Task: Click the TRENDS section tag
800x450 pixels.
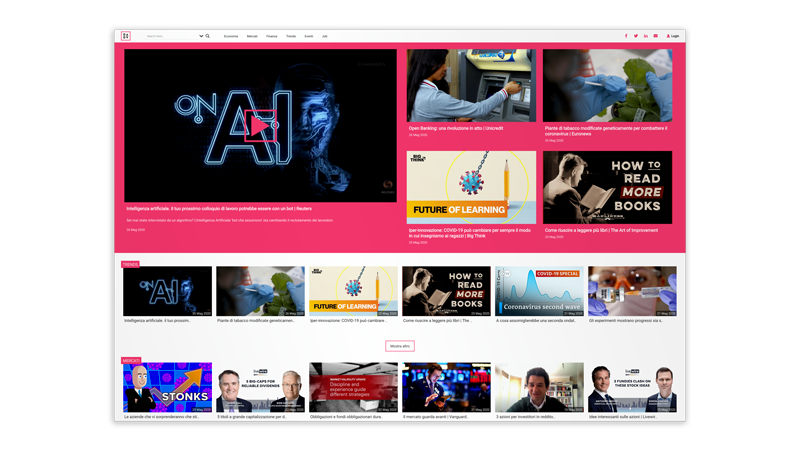Action: tap(130, 264)
